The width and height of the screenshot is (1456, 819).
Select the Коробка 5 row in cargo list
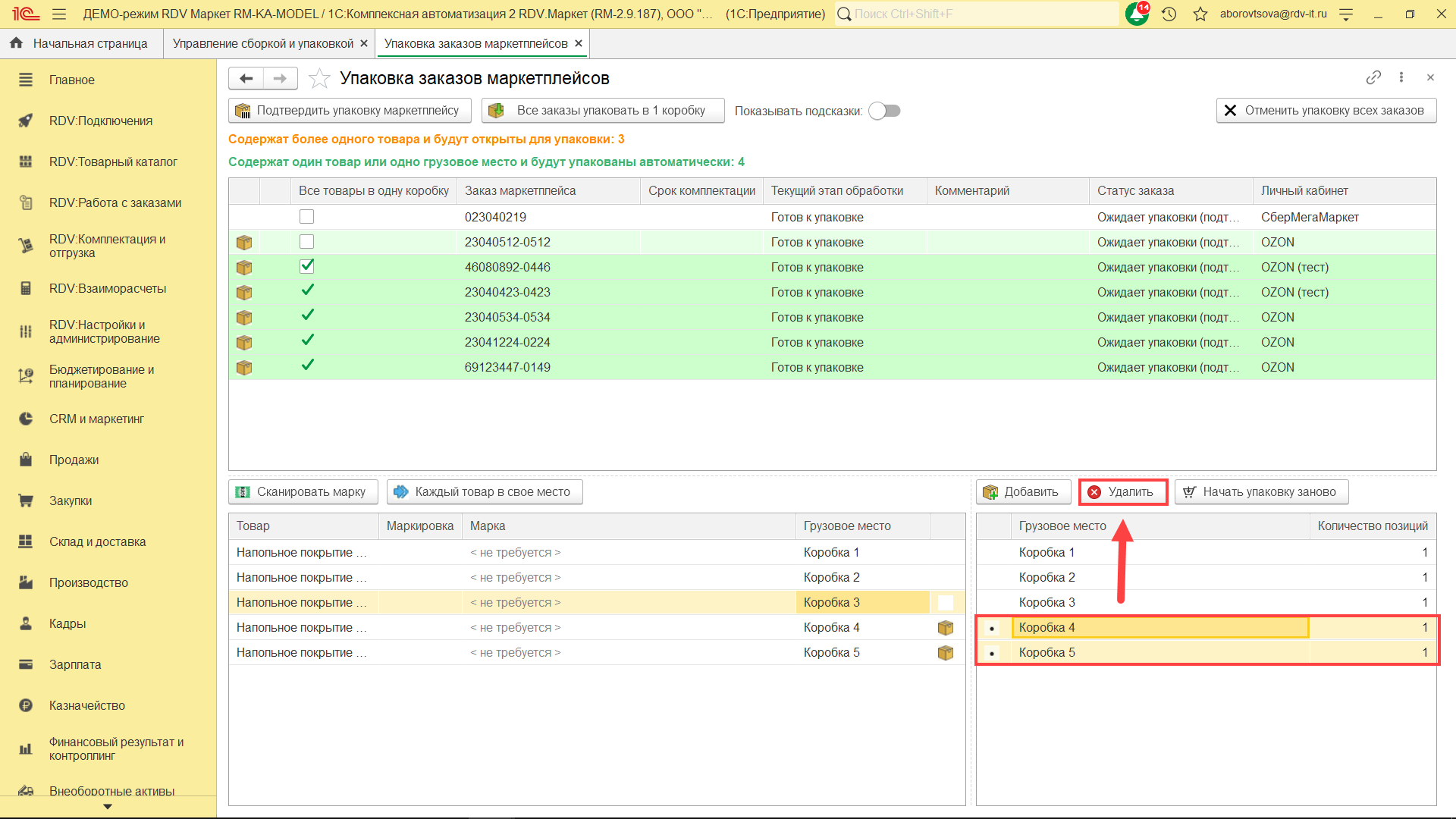pos(1046,653)
